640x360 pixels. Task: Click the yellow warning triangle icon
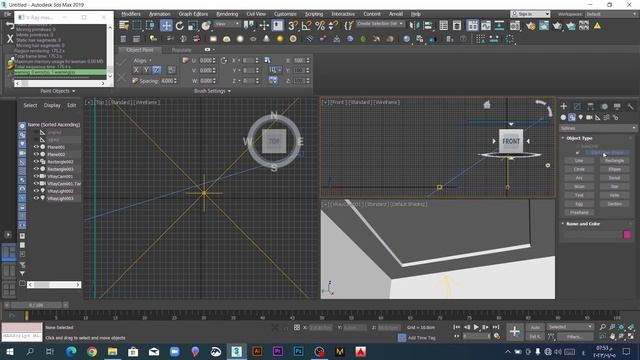[597, 26]
